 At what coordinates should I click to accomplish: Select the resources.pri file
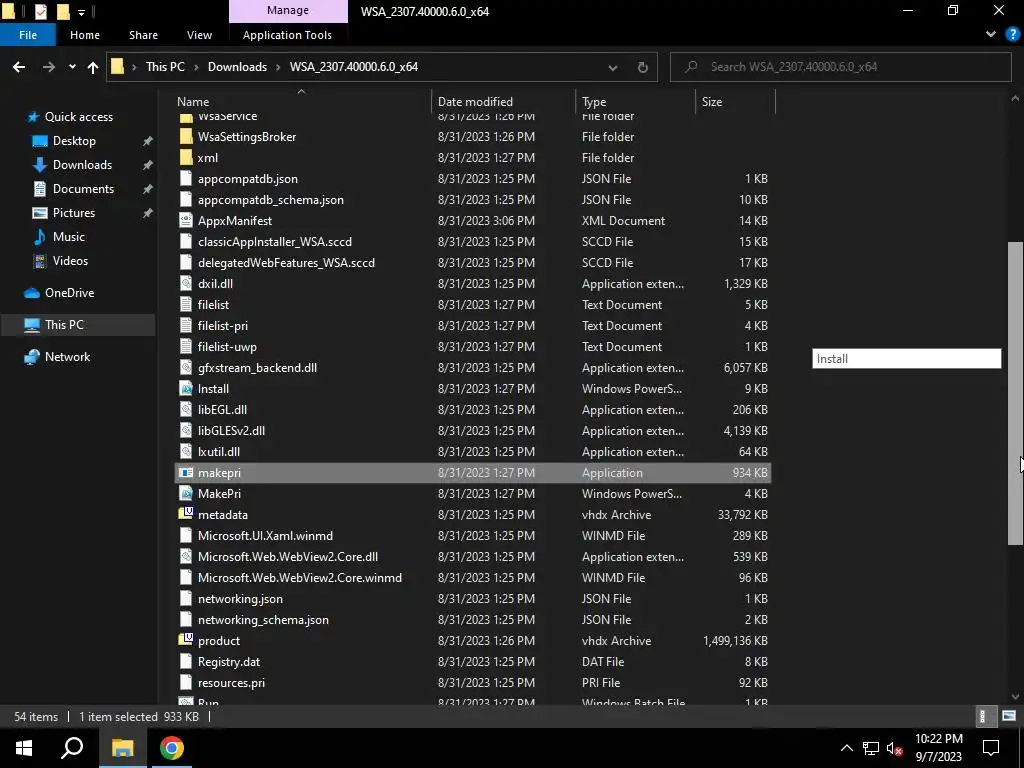[x=231, y=682]
